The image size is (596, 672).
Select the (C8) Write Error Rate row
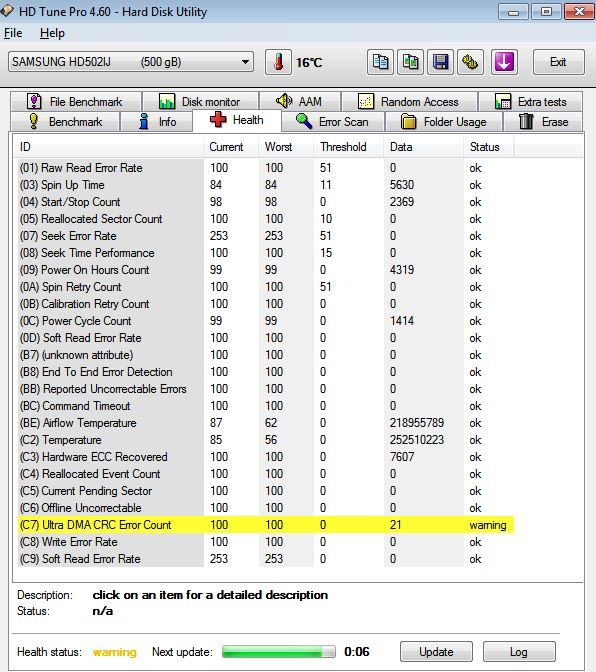266,542
